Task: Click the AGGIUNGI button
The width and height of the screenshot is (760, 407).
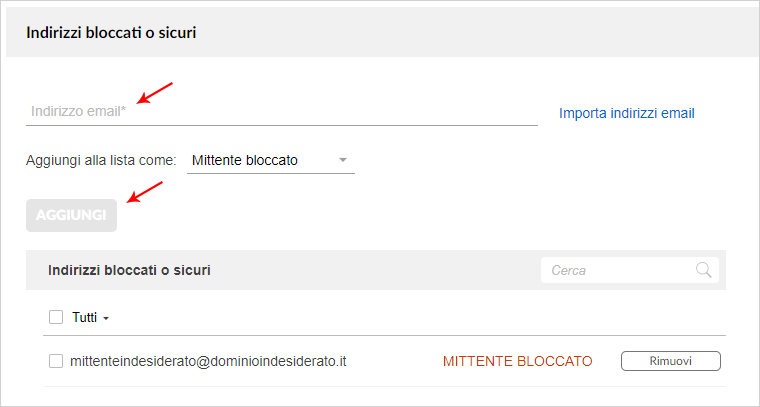Action: [x=71, y=215]
